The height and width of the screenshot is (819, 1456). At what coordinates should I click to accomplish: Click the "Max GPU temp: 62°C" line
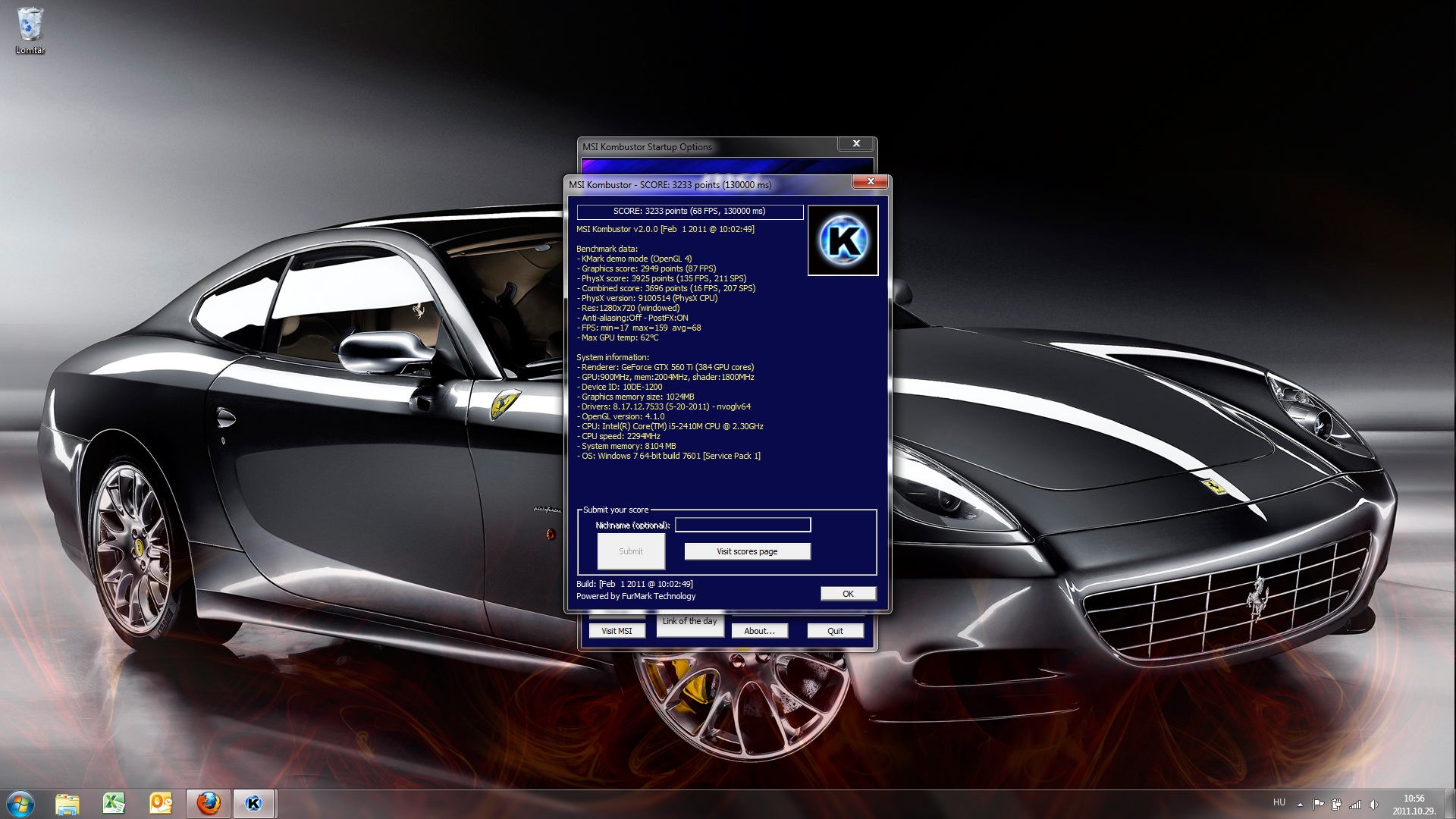pyautogui.click(x=617, y=337)
